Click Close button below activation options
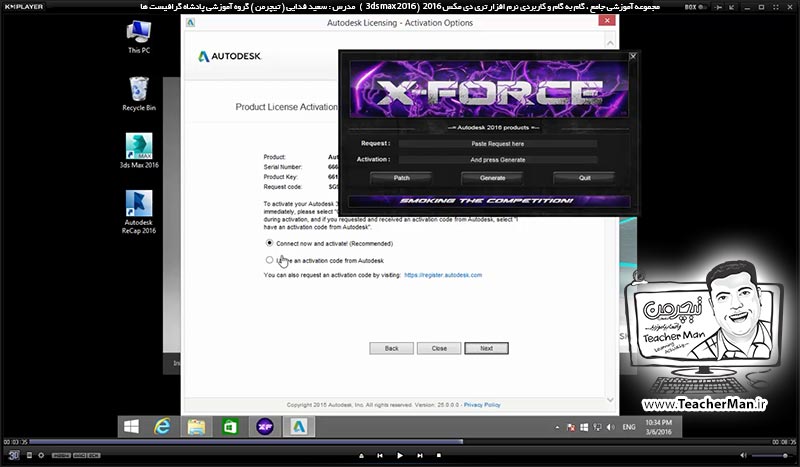 click(x=439, y=348)
